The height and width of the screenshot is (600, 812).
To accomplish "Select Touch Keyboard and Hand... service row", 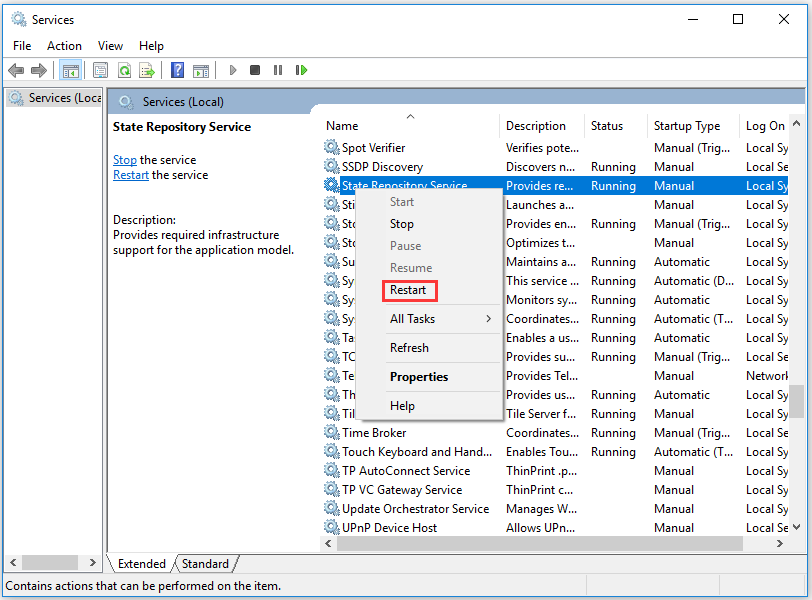I will pyautogui.click(x=555, y=451).
